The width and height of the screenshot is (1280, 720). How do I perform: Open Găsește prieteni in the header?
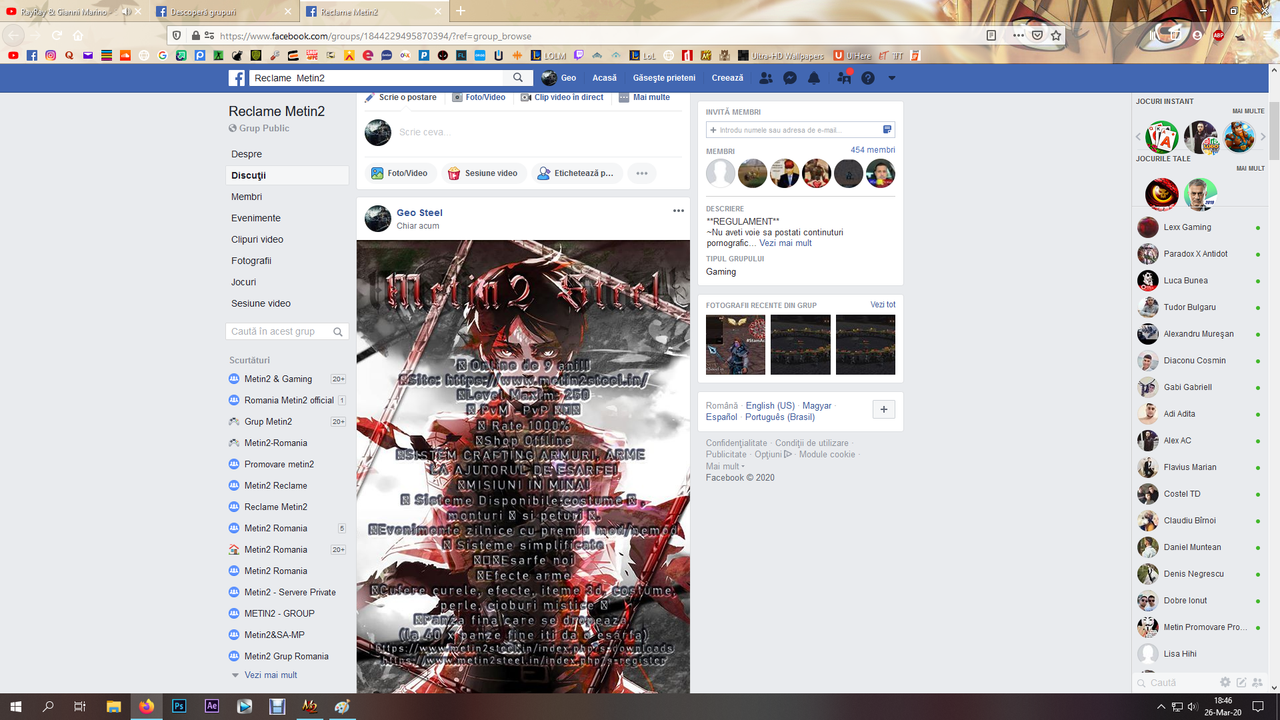point(664,78)
